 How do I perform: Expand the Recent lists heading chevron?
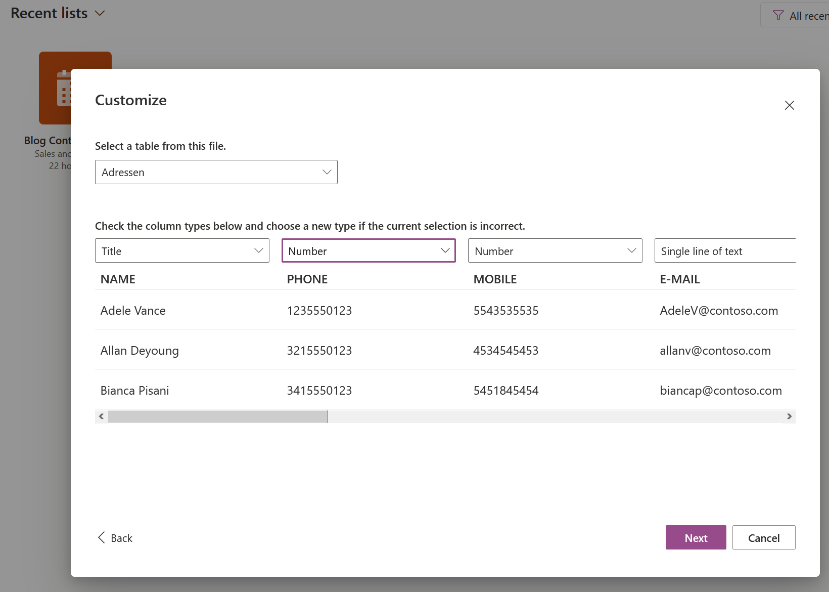point(99,14)
